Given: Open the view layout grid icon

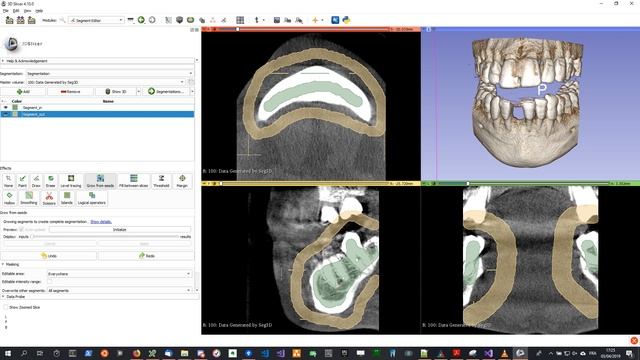Looking at the screenshot, I should (x=240, y=20).
